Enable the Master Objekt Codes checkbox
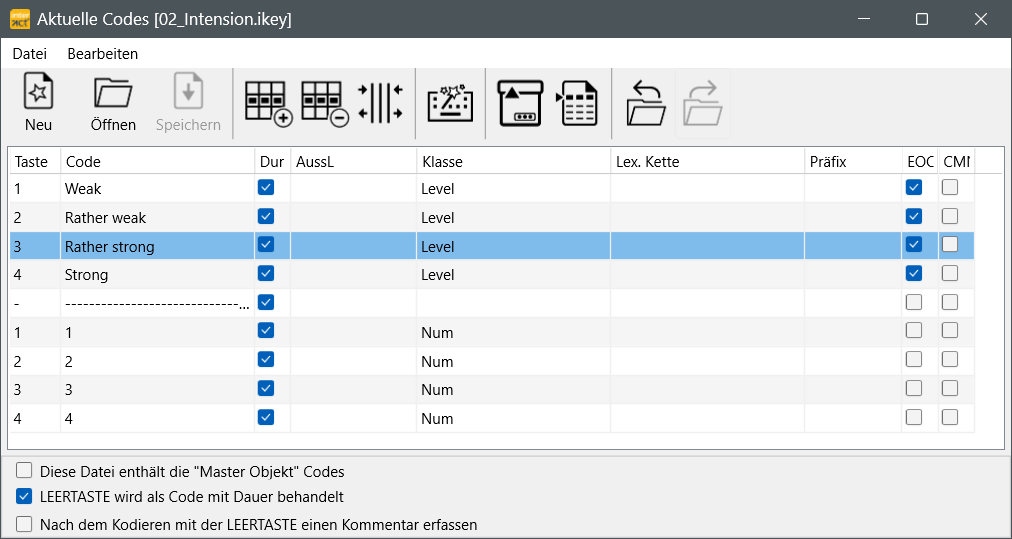 point(24,470)
